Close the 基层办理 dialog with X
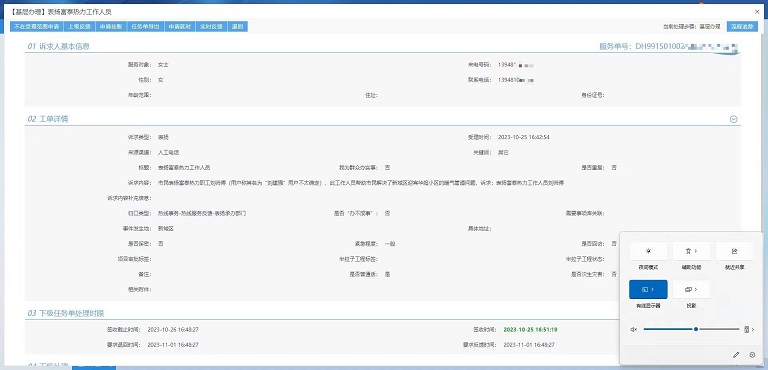This screenshot has width=768, height=370. click(x=757, y=11)
